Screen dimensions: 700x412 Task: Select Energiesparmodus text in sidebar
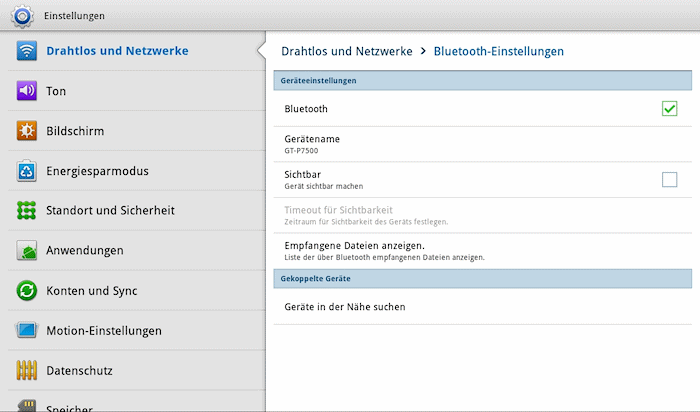[x=97, y=171]
